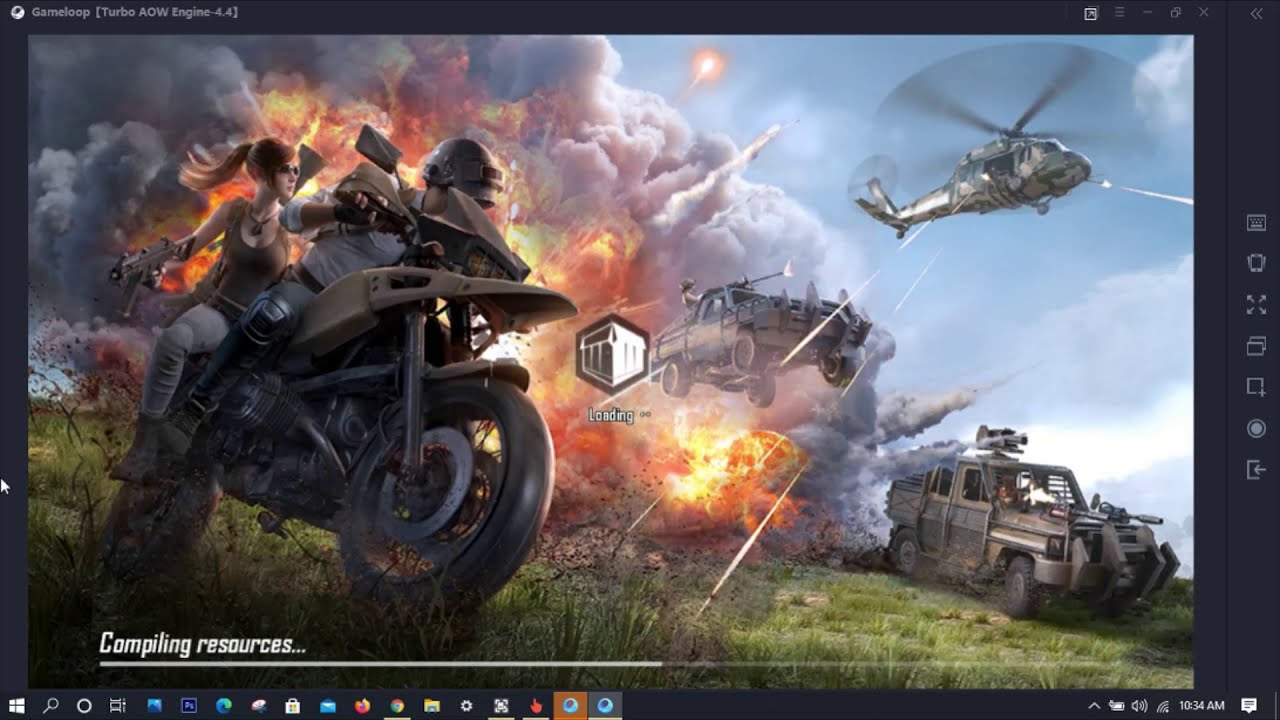The image size is (1280, 720).
Task: Open Cortana circle on taskbar
Action: (84, 705)
